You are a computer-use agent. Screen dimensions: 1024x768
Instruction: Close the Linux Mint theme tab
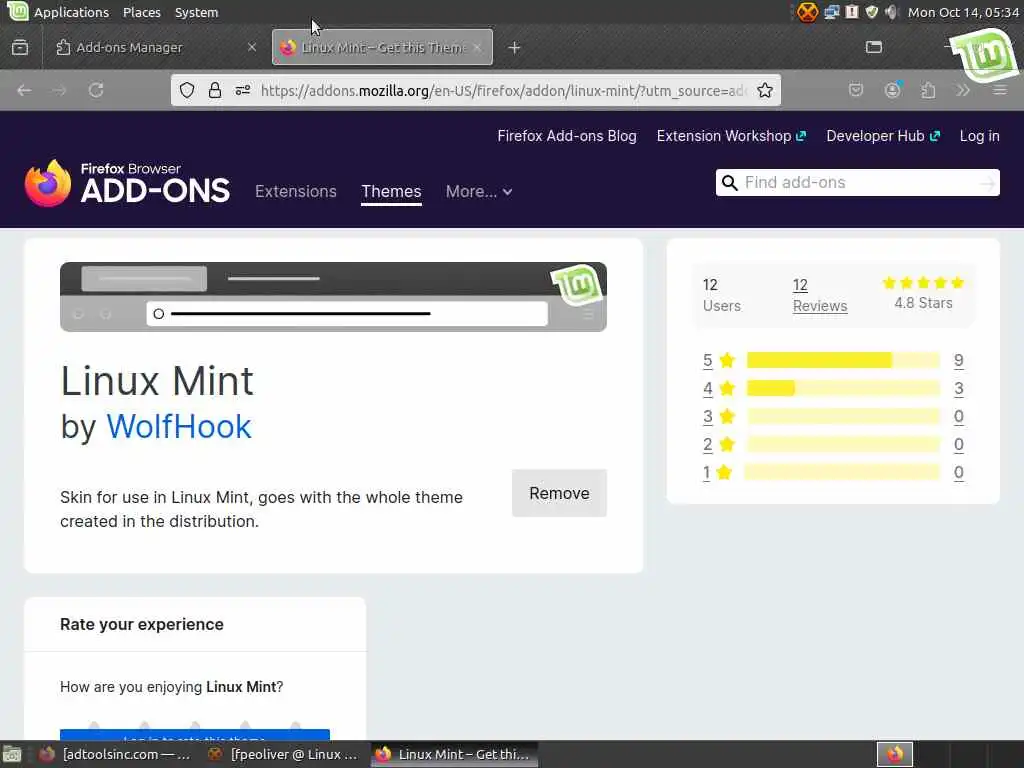477,47
